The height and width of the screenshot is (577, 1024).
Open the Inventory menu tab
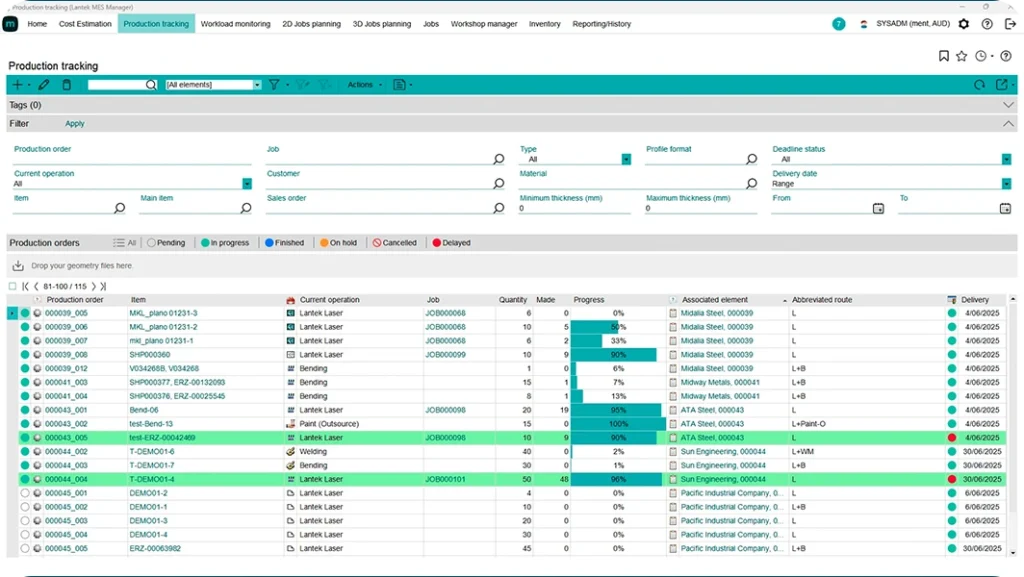(545, 24)
